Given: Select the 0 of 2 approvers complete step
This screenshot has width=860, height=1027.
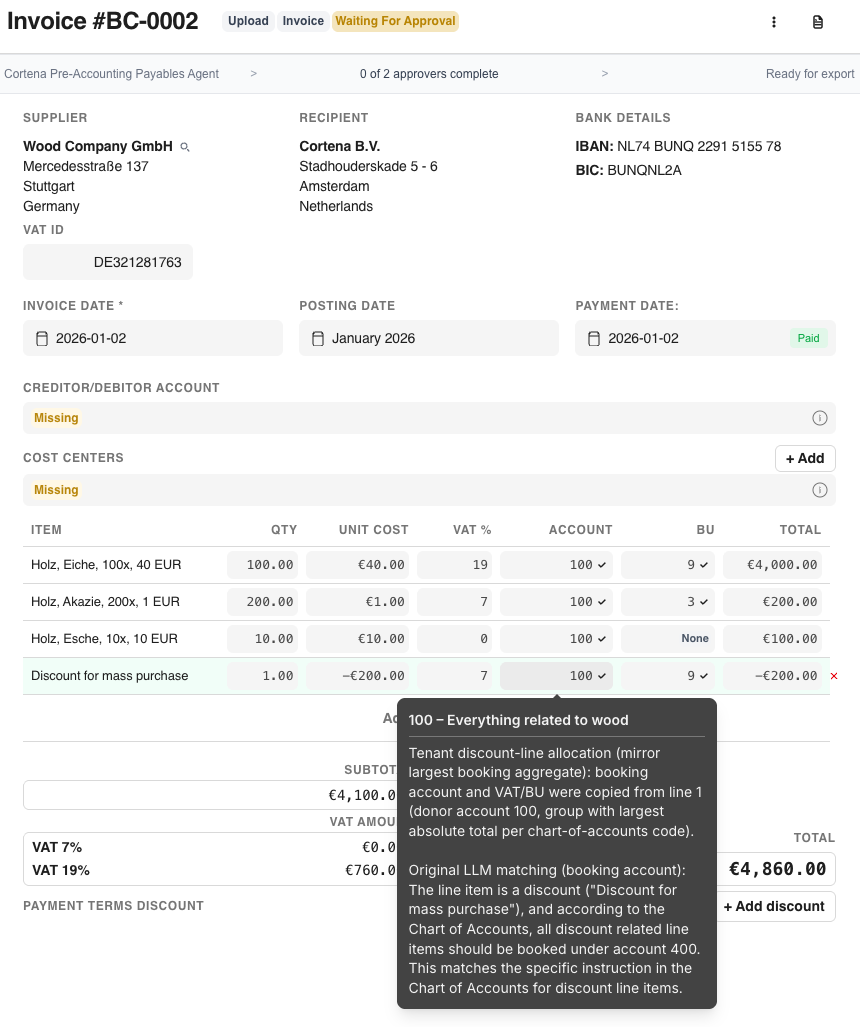Looking at the screenshot, I should [429, 74].
